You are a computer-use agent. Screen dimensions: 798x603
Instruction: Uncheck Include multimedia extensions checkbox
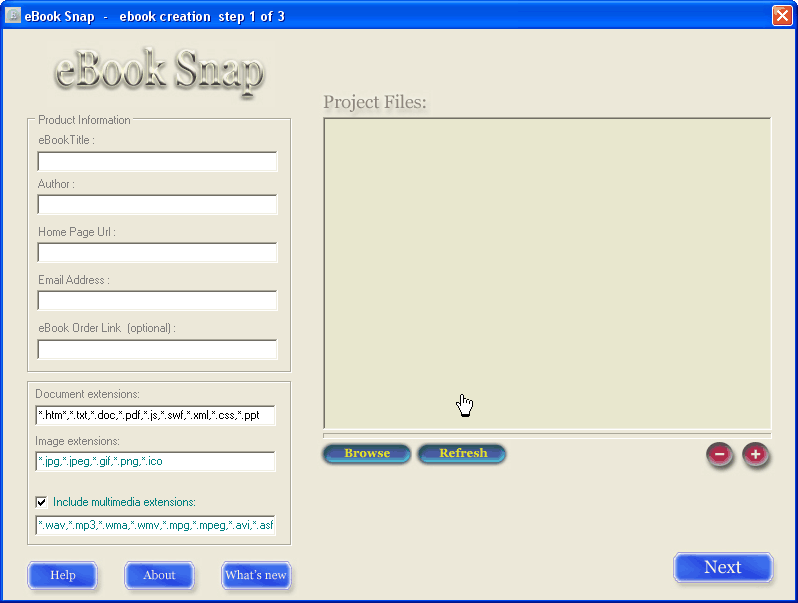(41, 502)
